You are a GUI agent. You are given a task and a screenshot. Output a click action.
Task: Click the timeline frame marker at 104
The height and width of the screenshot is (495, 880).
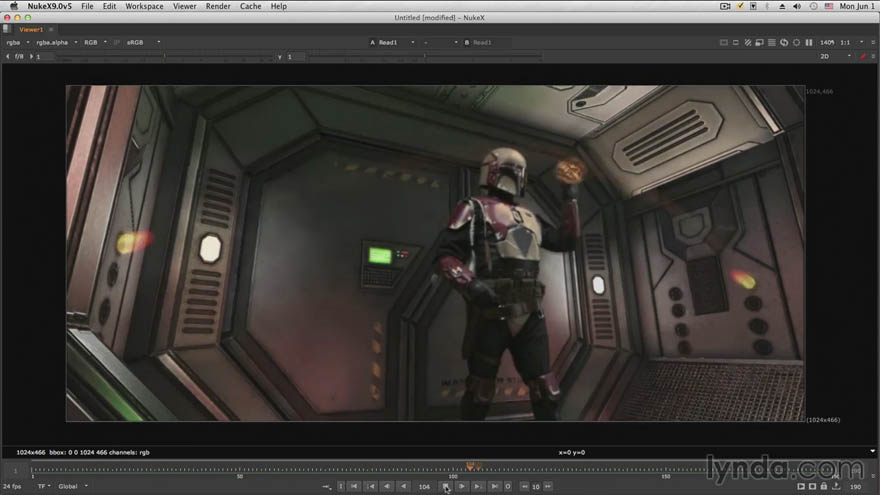(470, 466)
